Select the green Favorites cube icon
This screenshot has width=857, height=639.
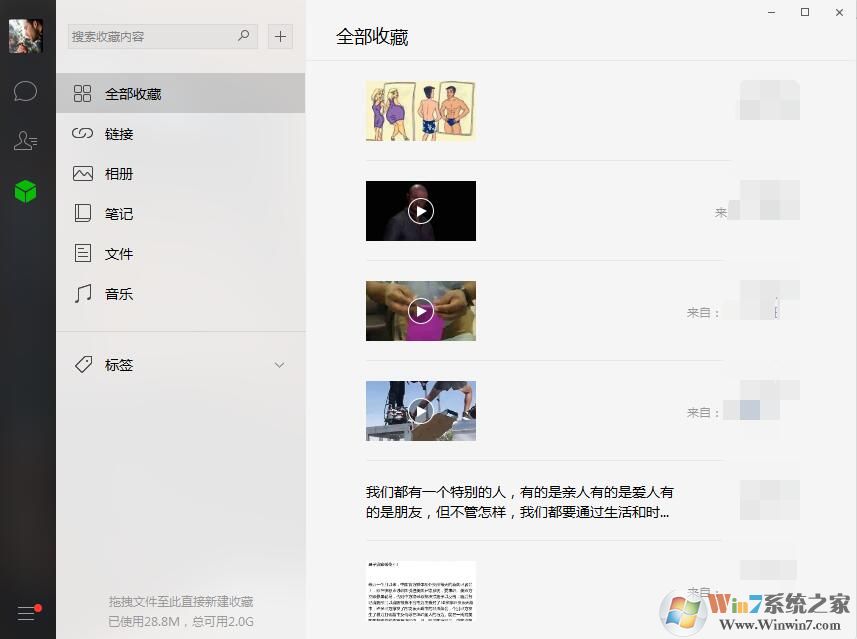click(26, 191)
